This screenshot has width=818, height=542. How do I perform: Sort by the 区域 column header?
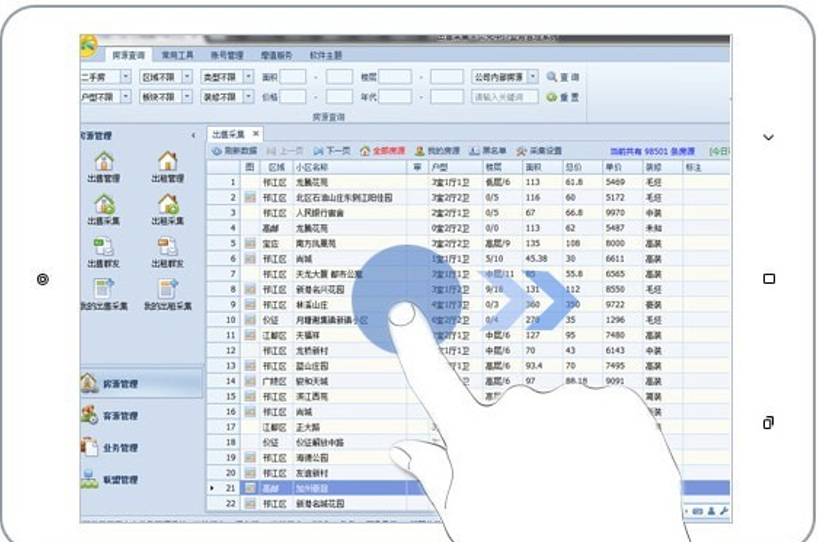point(276,167)
